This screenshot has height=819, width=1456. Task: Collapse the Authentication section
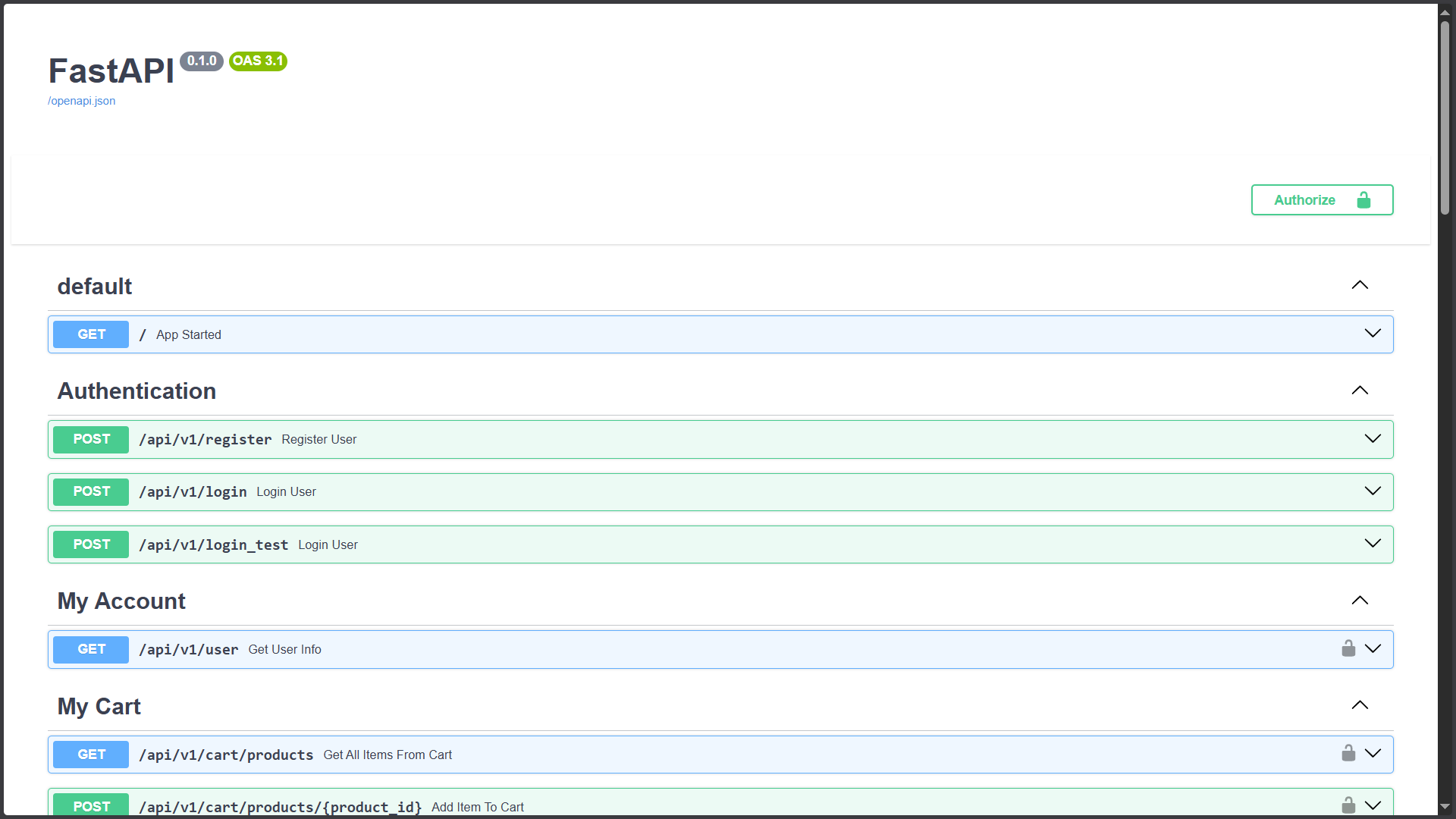(1360, 391)
